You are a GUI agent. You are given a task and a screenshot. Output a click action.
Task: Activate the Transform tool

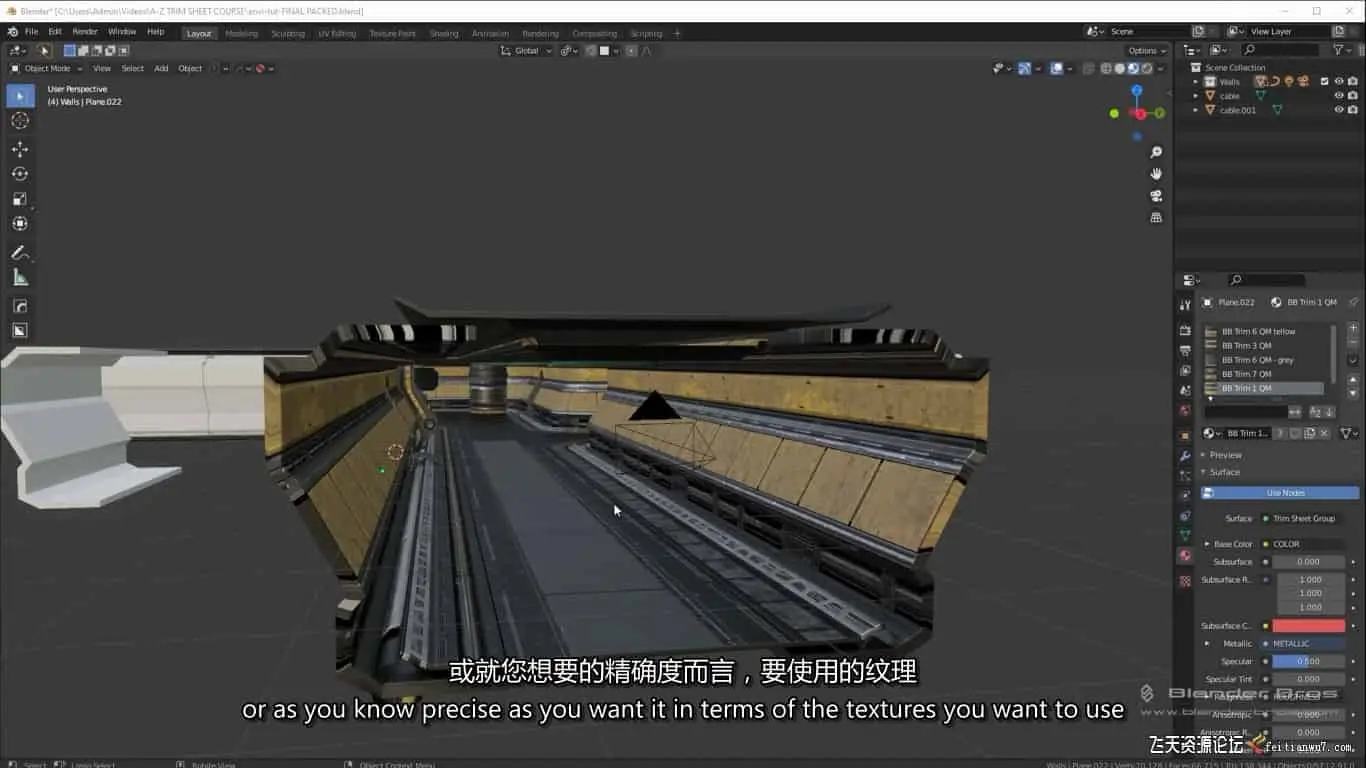point(20,224)
